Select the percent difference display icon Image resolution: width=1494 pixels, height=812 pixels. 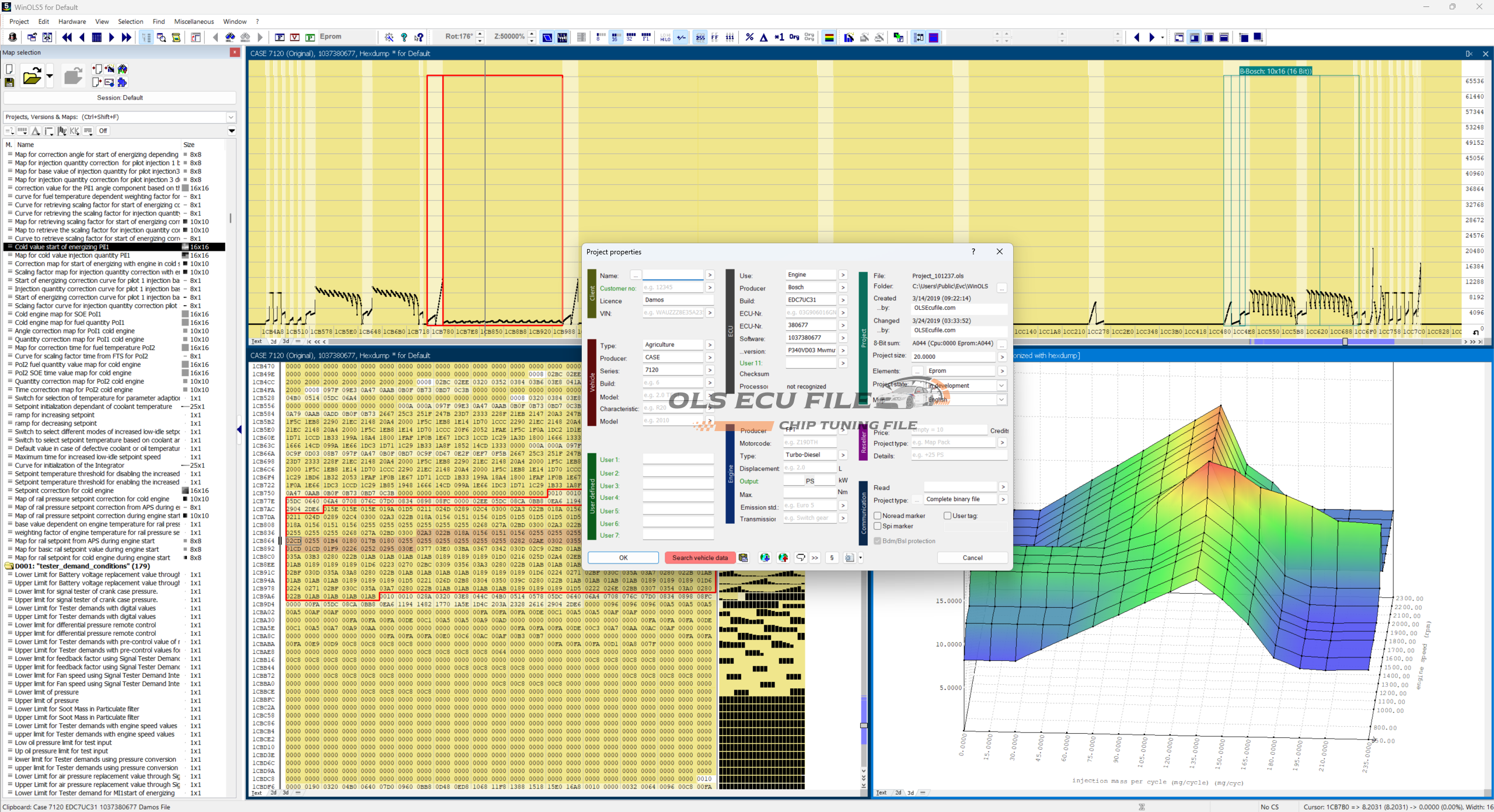point(749,37)
